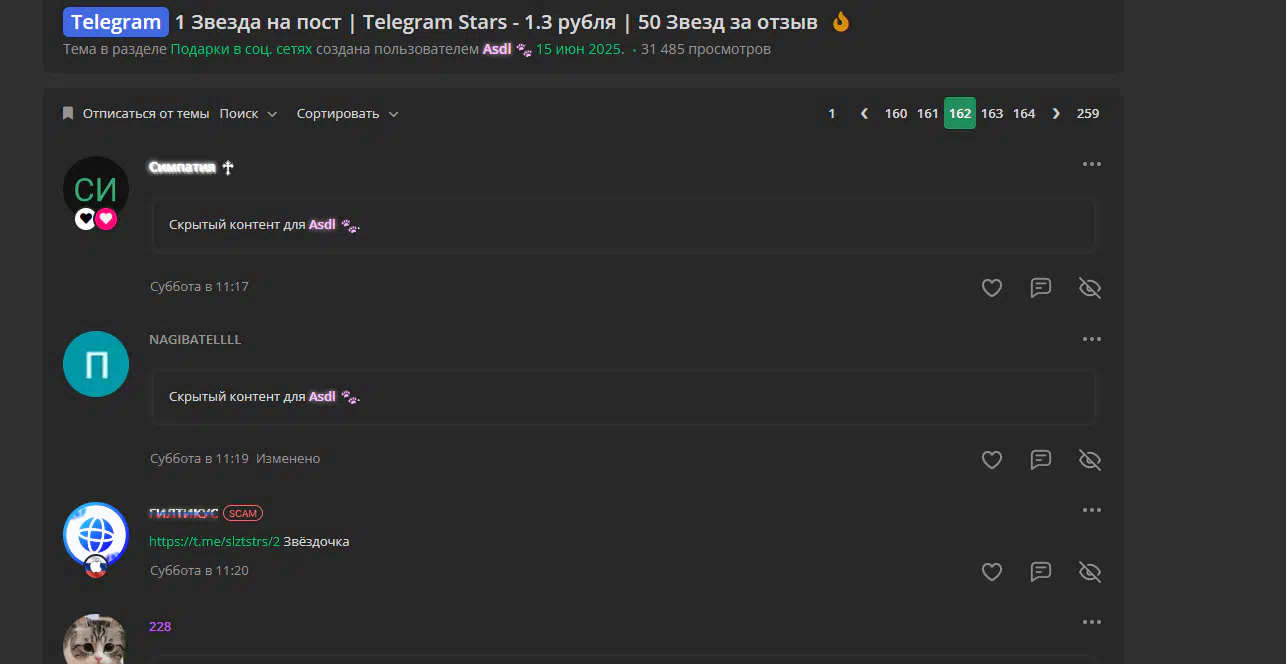Click the fire icon after thread title
Viewport: 1286px width, 664px height.
(841, 22)
